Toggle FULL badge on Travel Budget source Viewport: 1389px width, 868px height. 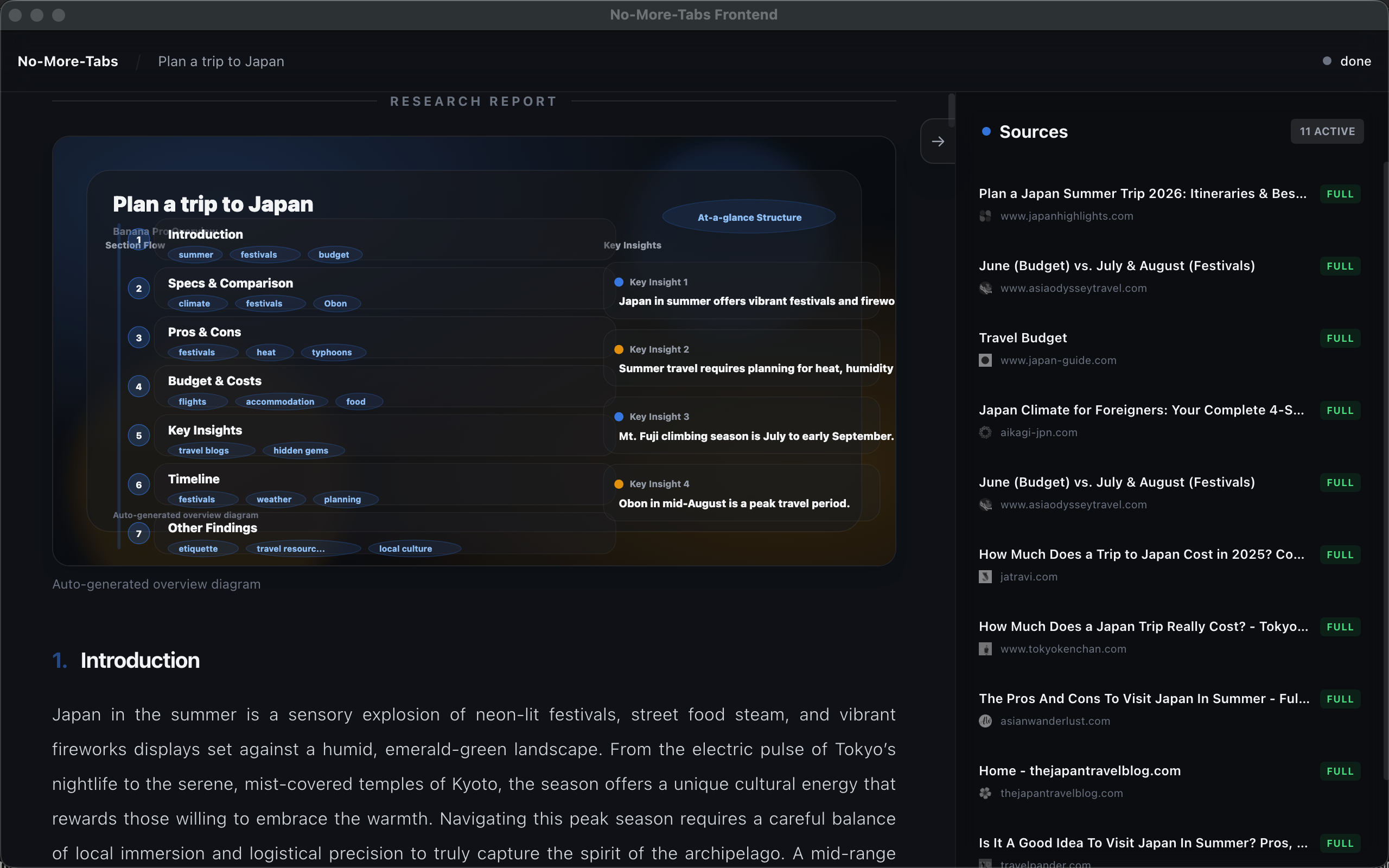pyautogui.click(x=1340, y=339)
